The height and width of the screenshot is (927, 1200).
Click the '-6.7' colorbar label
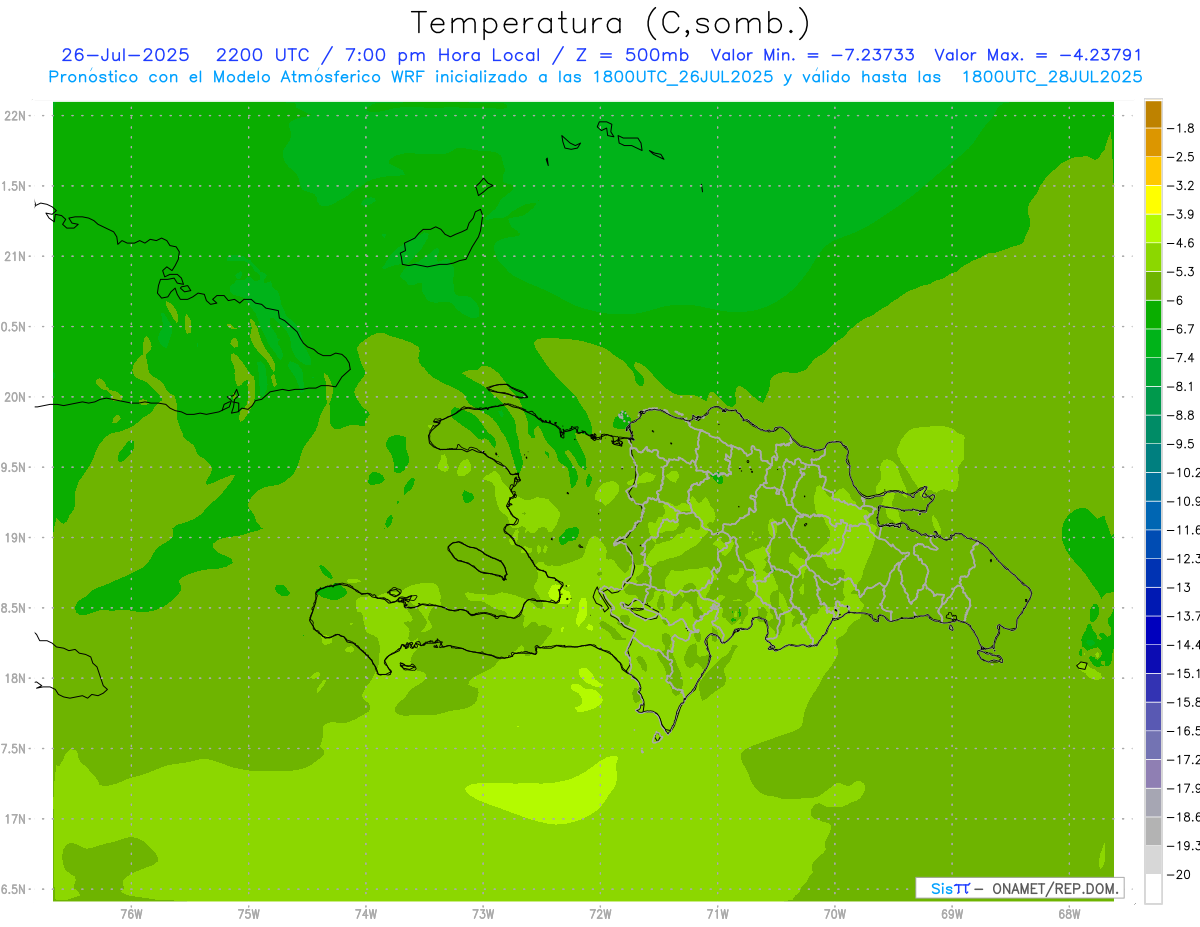pyautogui.click(x=1181, y=329)
